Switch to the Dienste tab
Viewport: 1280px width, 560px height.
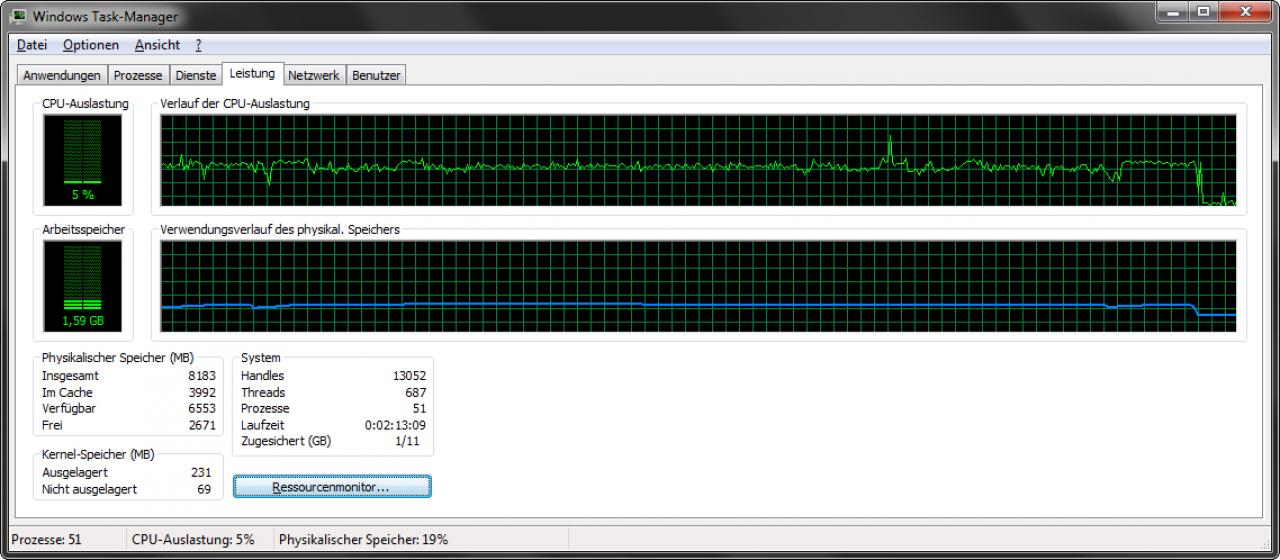click(195, 75)
